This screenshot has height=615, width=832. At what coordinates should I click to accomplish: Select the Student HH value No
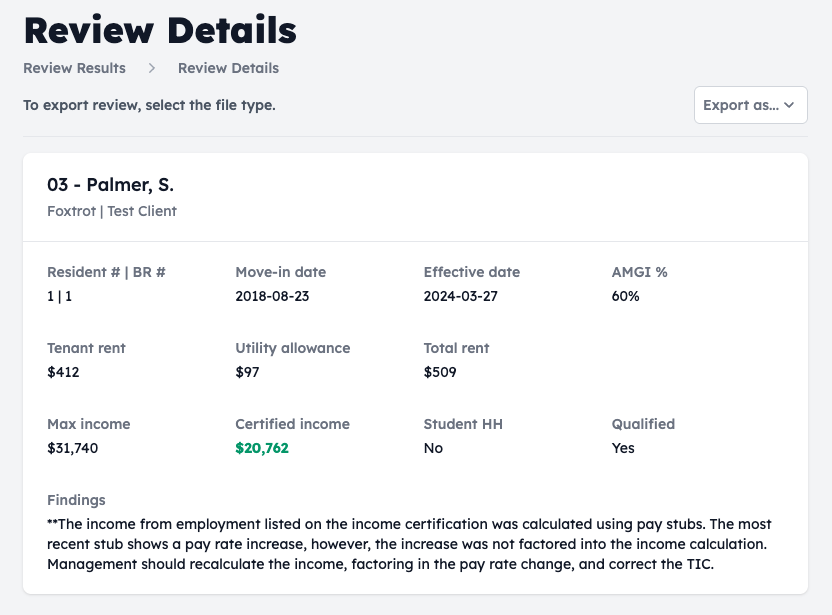pyautogui.click(x=432, y=448)
